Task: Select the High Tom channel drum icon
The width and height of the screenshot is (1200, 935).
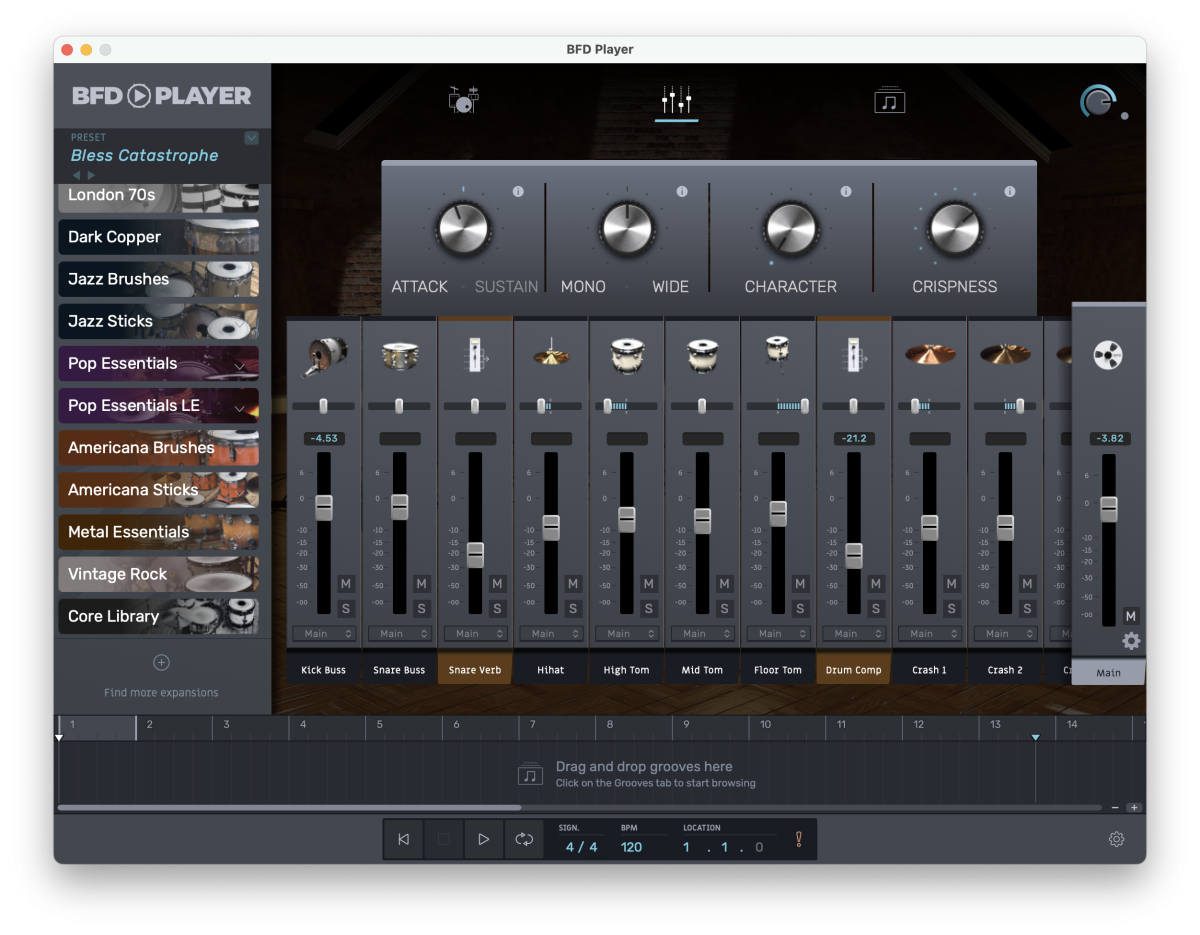Action: (x=627, y=356)
